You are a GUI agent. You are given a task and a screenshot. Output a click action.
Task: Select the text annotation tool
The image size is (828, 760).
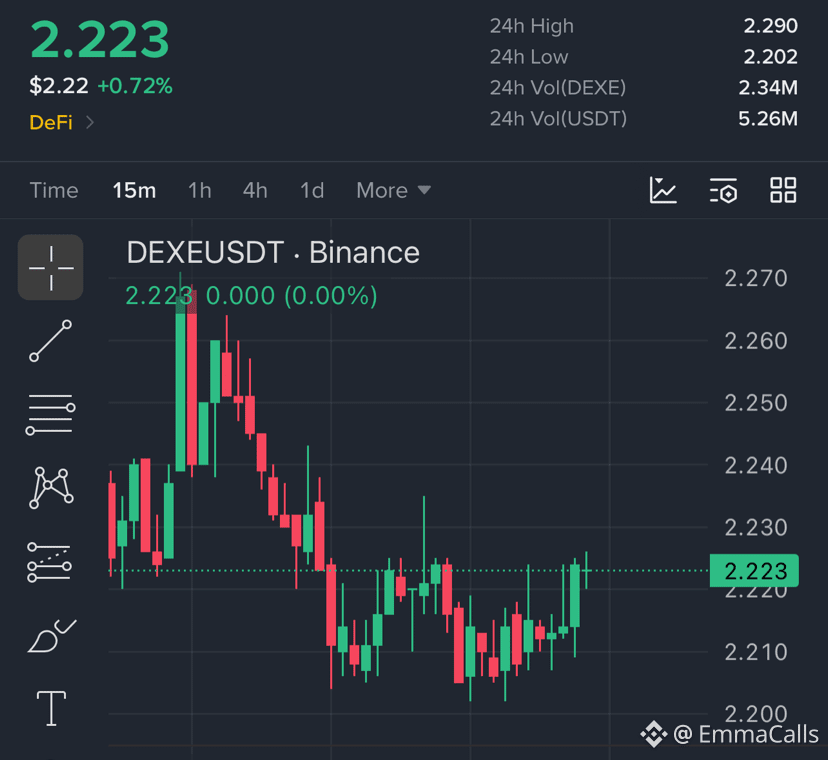51,708
